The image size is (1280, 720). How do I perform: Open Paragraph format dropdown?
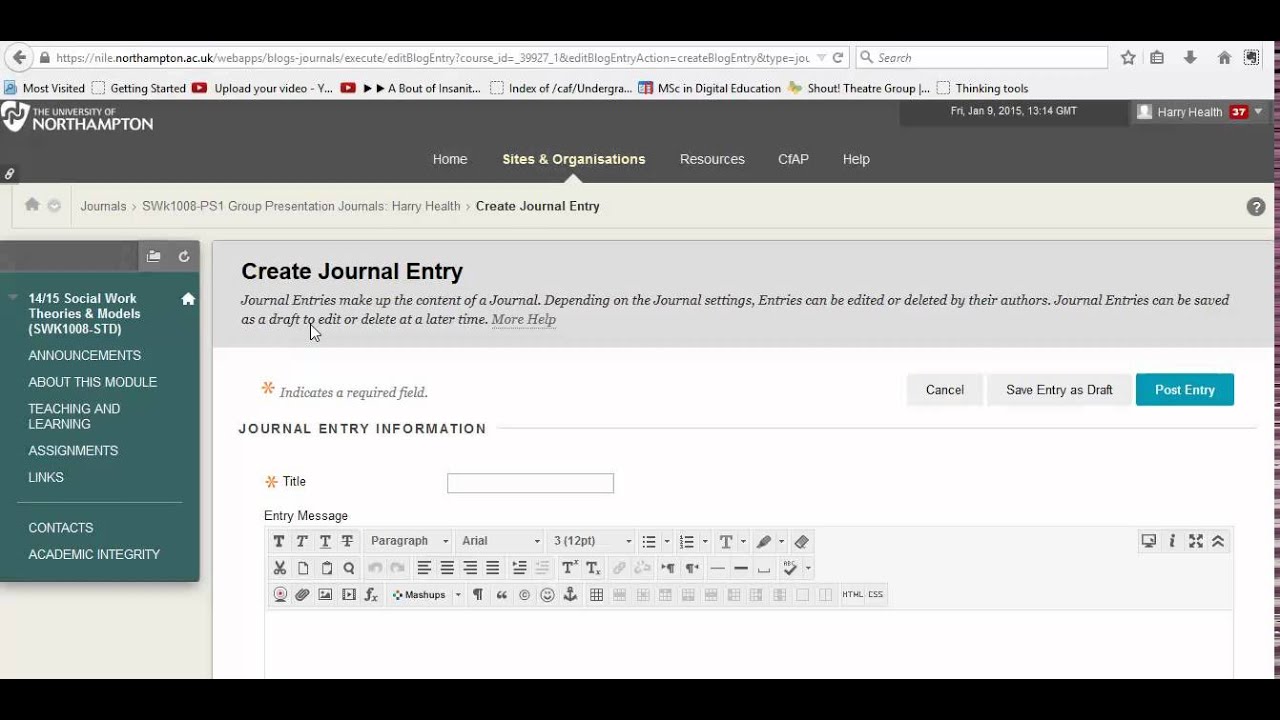click(409, 541)
